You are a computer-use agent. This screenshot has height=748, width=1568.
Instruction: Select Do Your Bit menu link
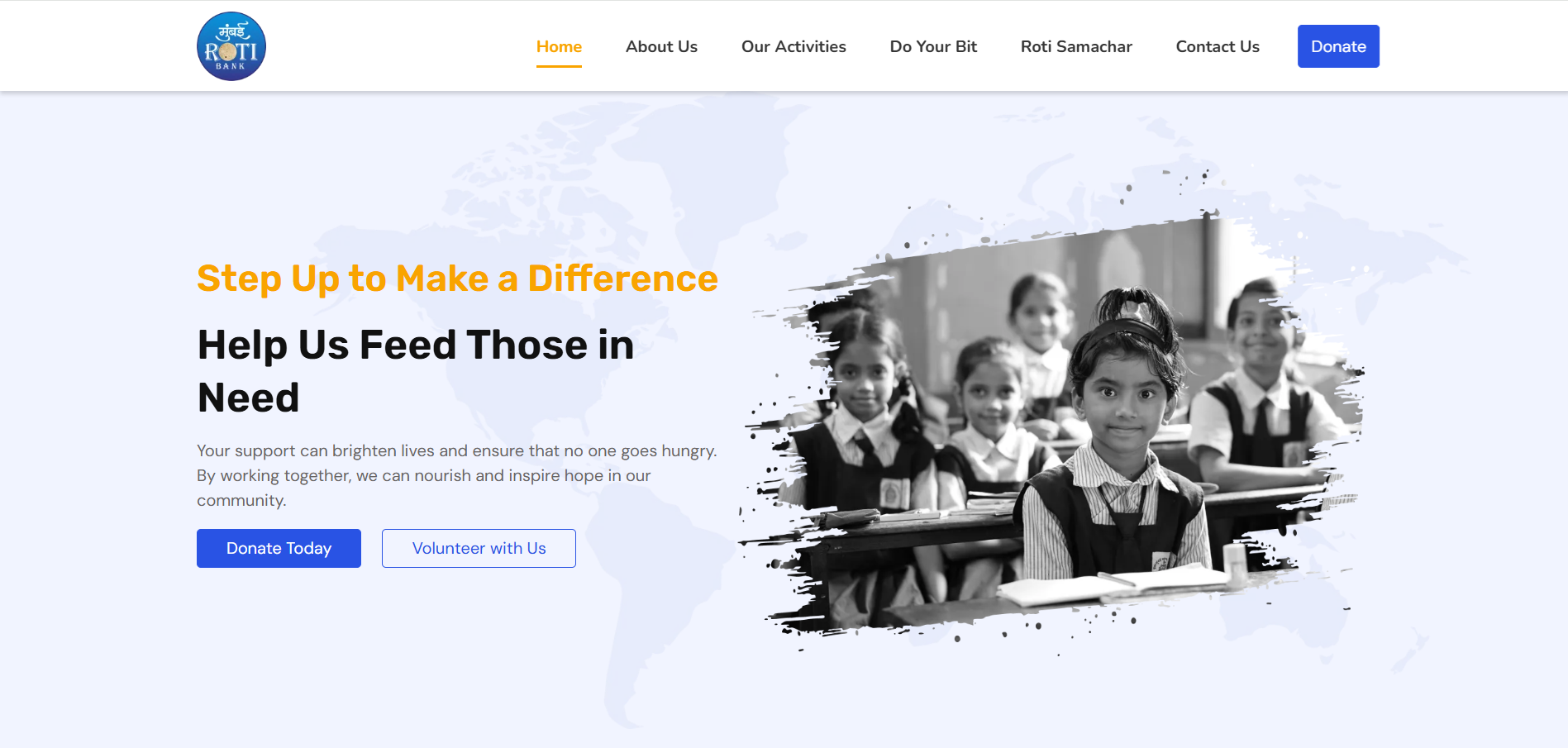click(x=933, y=46)
